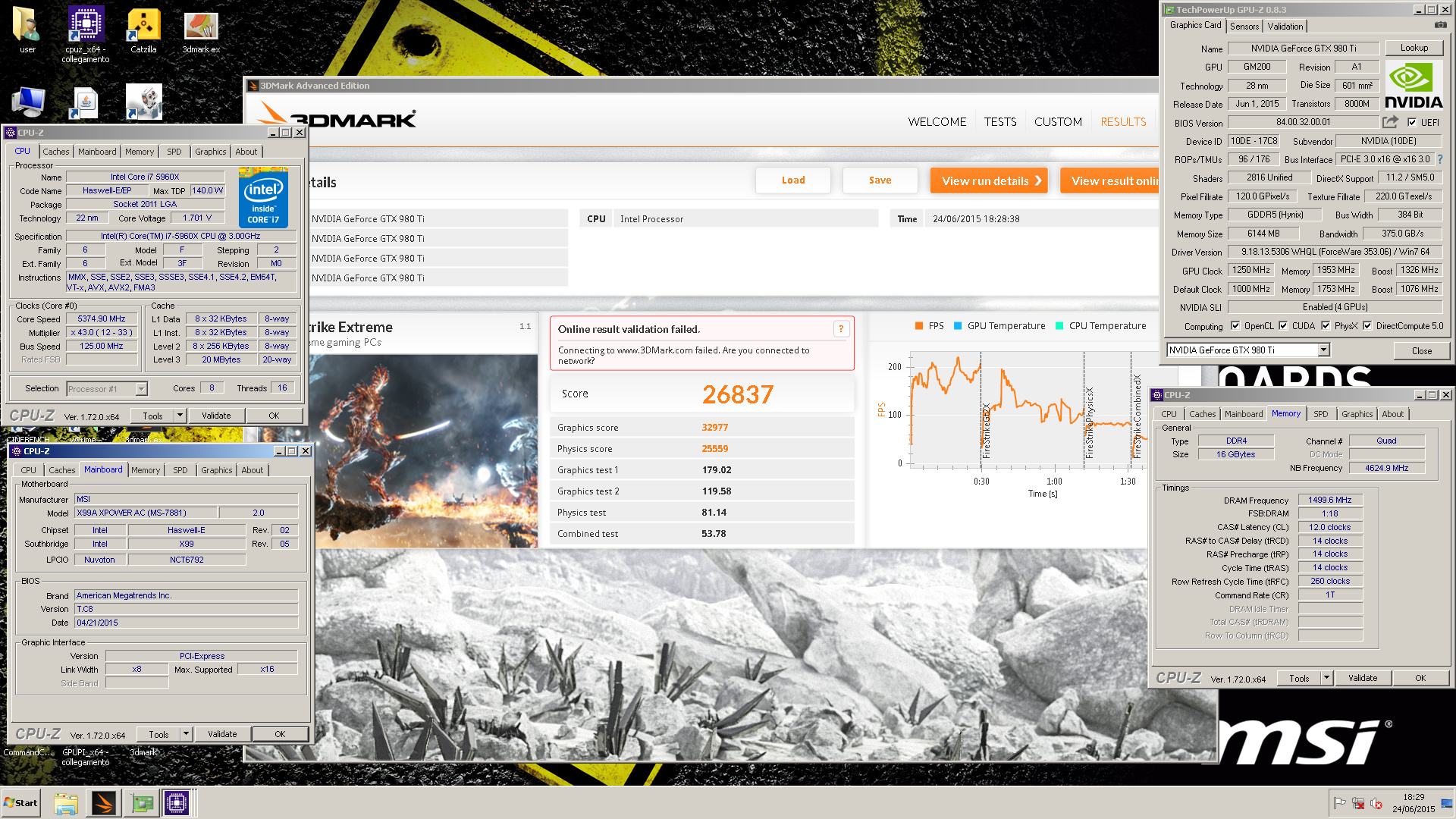
Task: Click View run details button
Action: point(989,180)
